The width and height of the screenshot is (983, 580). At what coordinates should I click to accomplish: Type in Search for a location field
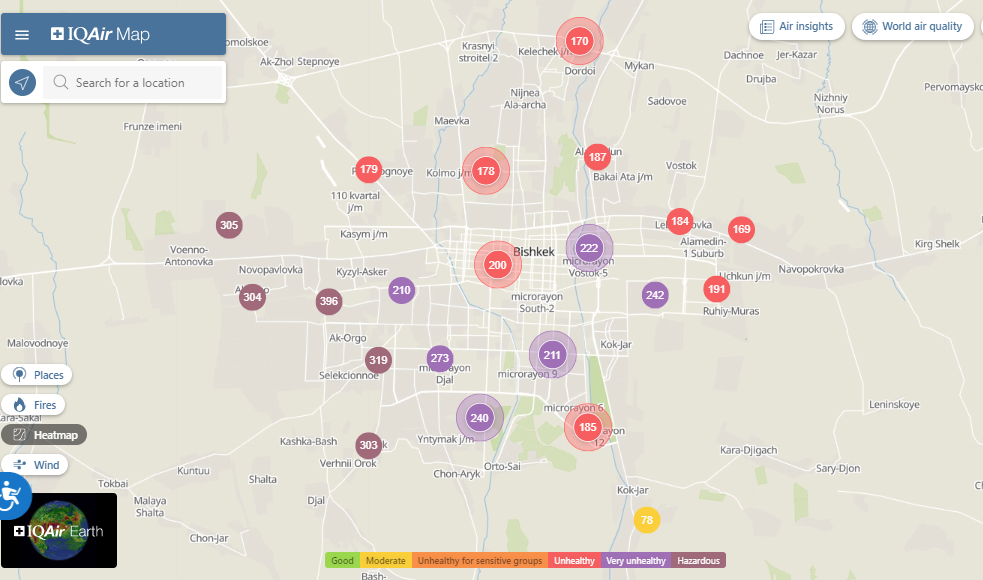[140, 83]
